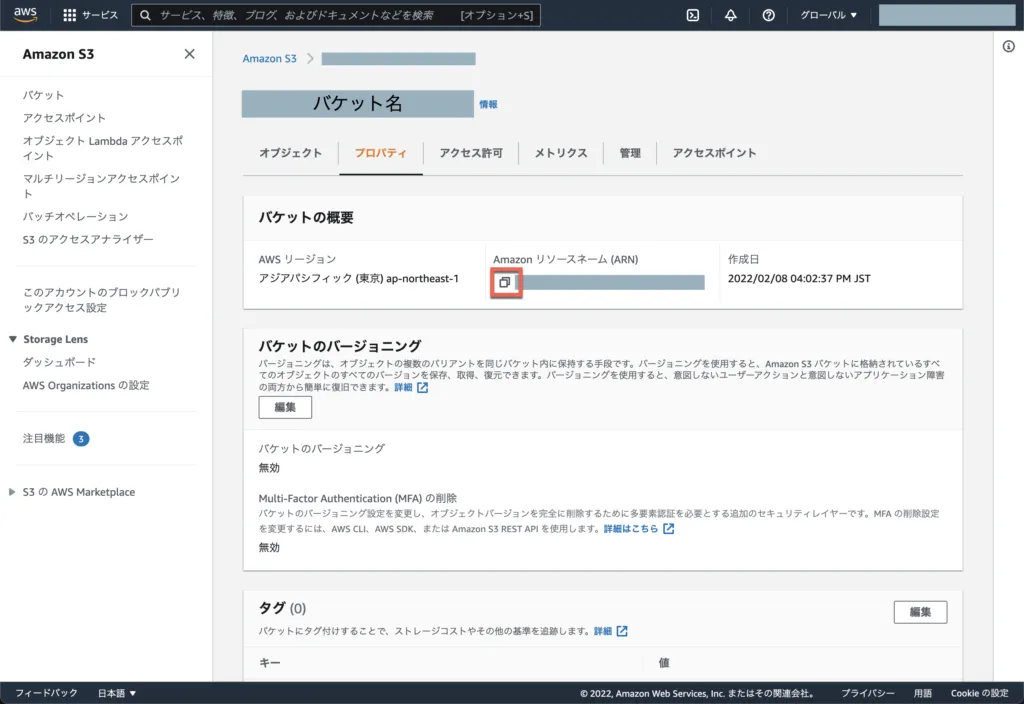Open versioning 詳細 link
1024x704 pixels.
(403, 387)
